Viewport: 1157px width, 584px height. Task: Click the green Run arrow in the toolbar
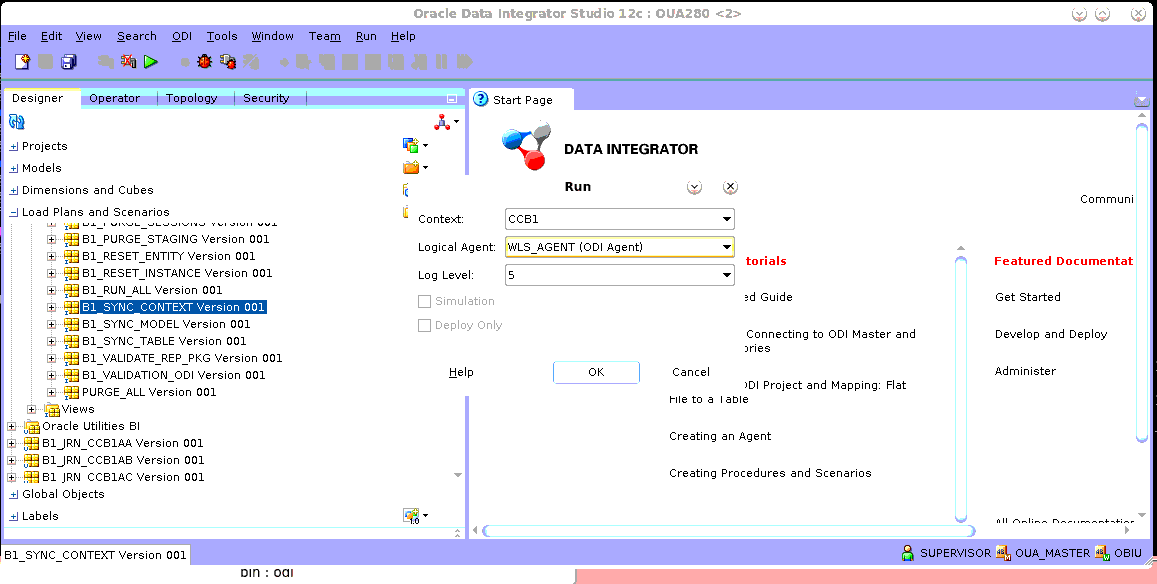[151, 62]
